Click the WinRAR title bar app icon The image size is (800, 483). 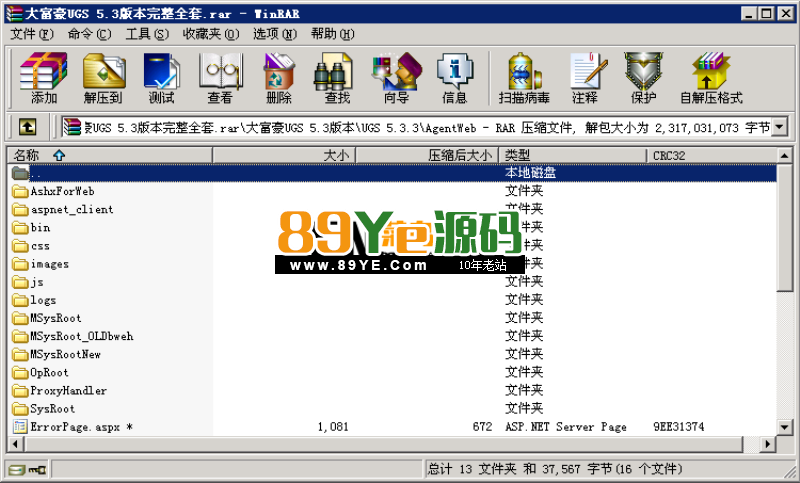tap(14, 13)
